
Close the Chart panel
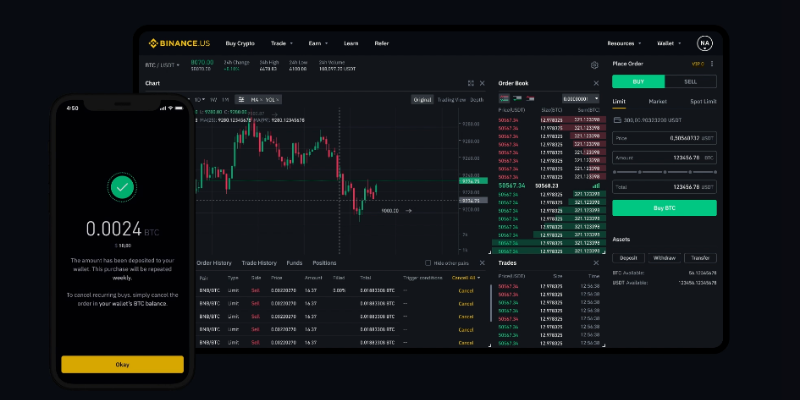pyautogui.click(x=482, y=83)
